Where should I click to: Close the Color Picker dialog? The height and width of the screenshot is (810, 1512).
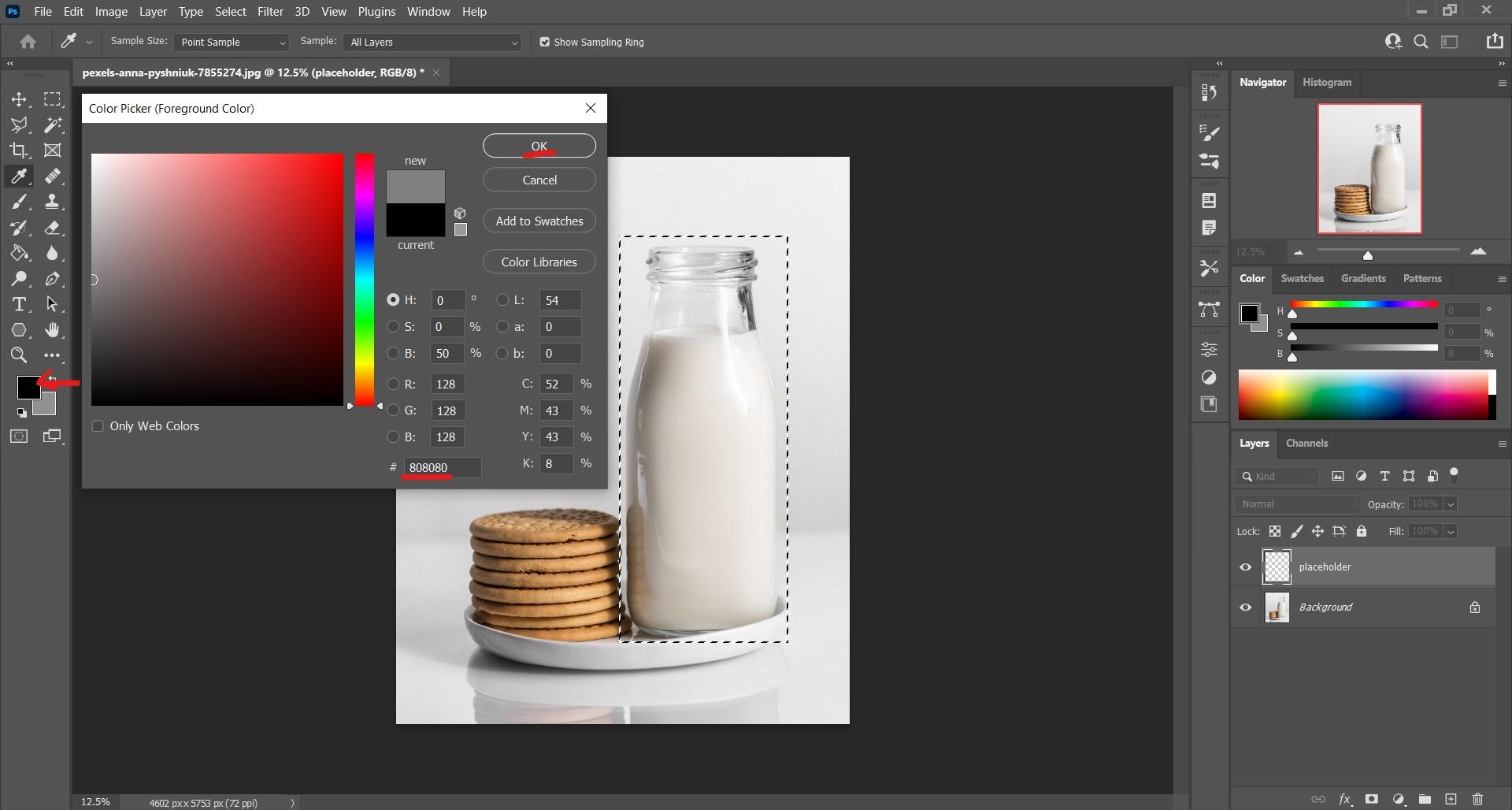coord(591,108)
